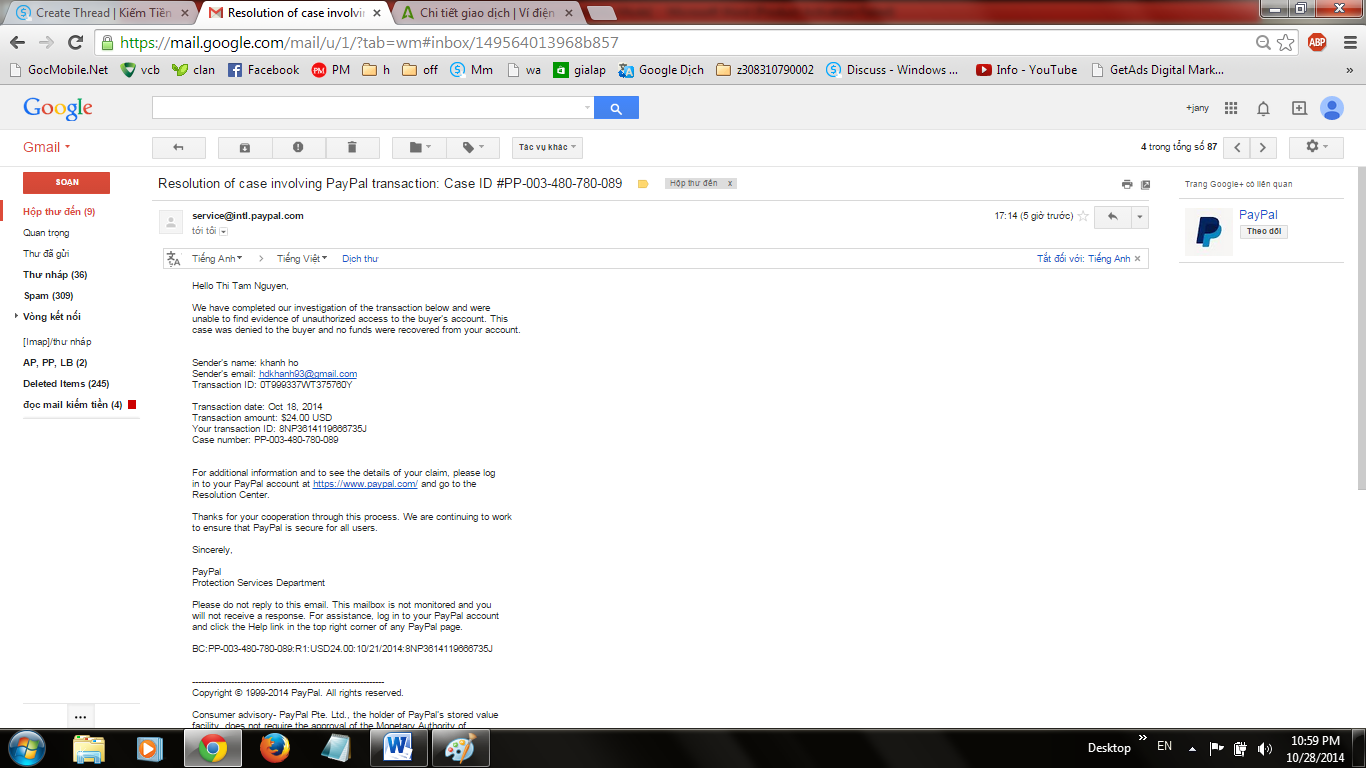Bookmark this page with the star
Screen dimensions: 1366x768
coord(1286,42)
